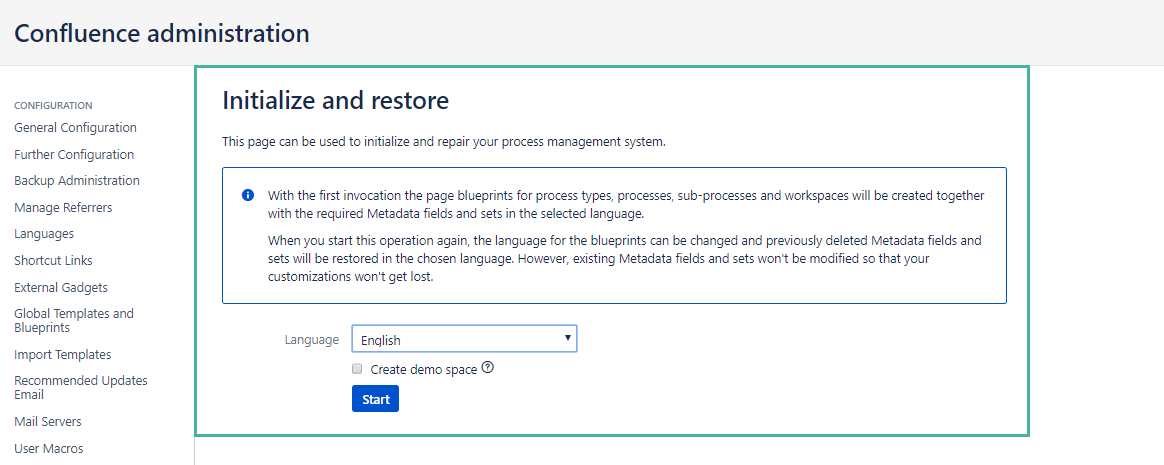The width and height of the screenshot is (1164, 465).
Task: Click the paragraph starting 'With the first invocation'
Action: point(626,204)
